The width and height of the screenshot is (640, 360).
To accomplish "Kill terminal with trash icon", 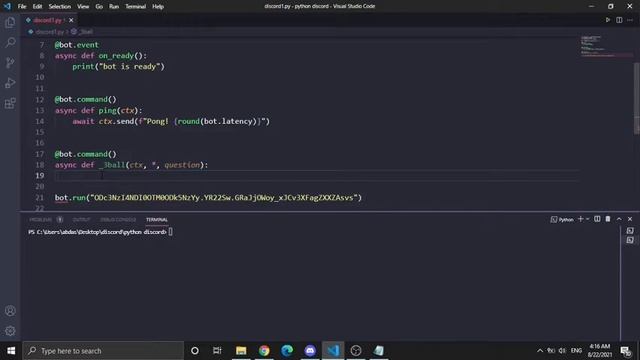I will tap(608, 219).
